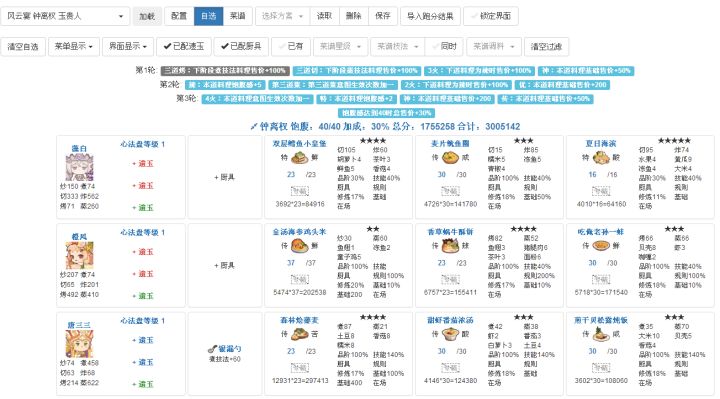Viewport: 720px width, 399px height.
Task: Click the 橙风 chef avatar image
Action: click(79, 255)
